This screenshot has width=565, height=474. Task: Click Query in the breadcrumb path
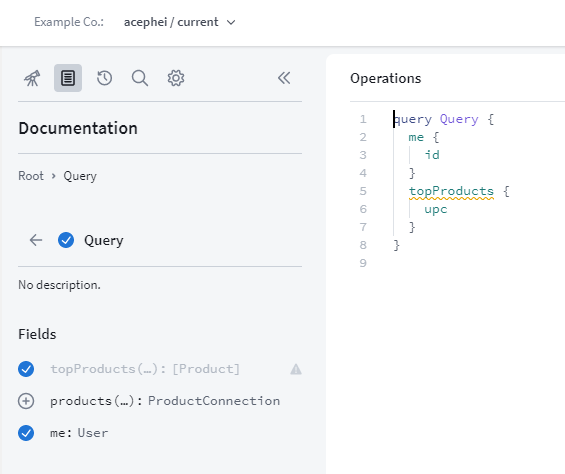click(80, 176)
